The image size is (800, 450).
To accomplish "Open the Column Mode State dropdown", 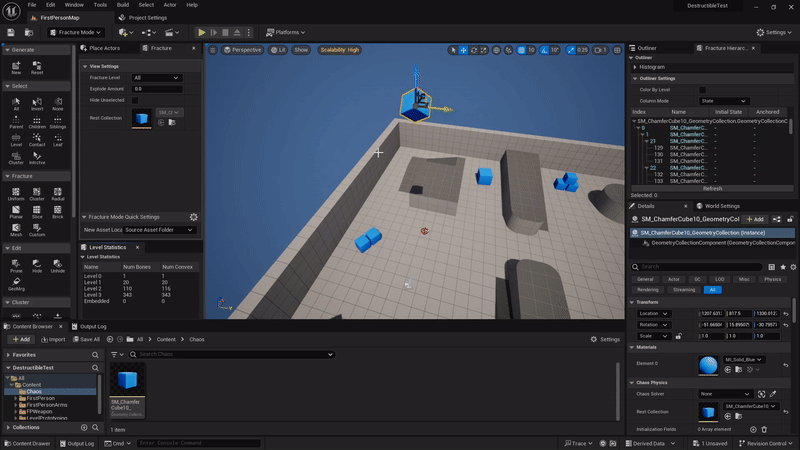I will (x=723, y=101).
